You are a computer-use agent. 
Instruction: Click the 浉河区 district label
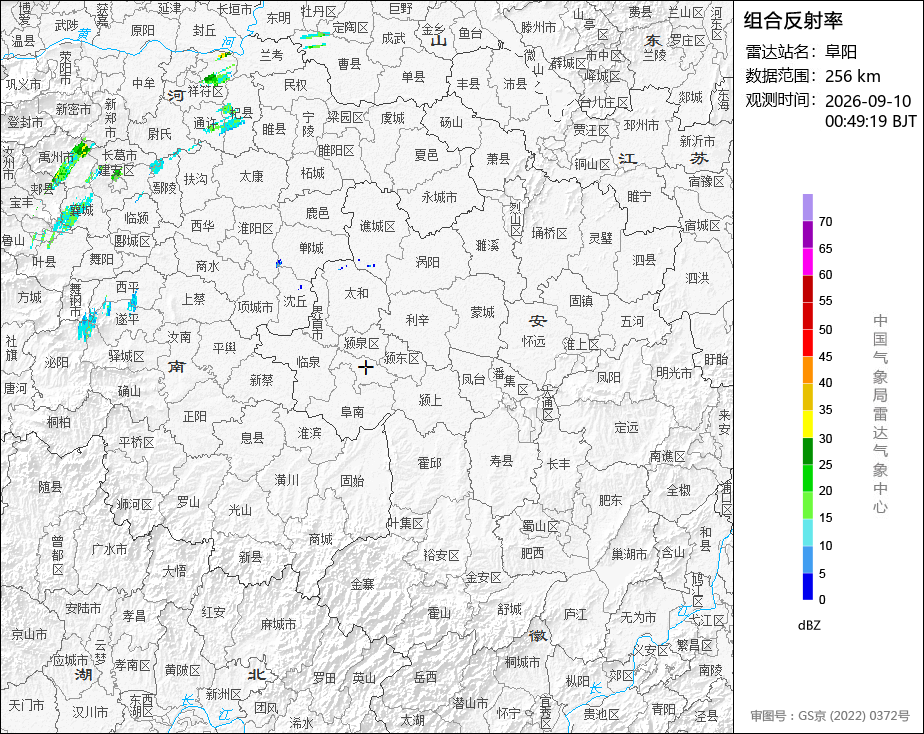[x=135, y=504]
